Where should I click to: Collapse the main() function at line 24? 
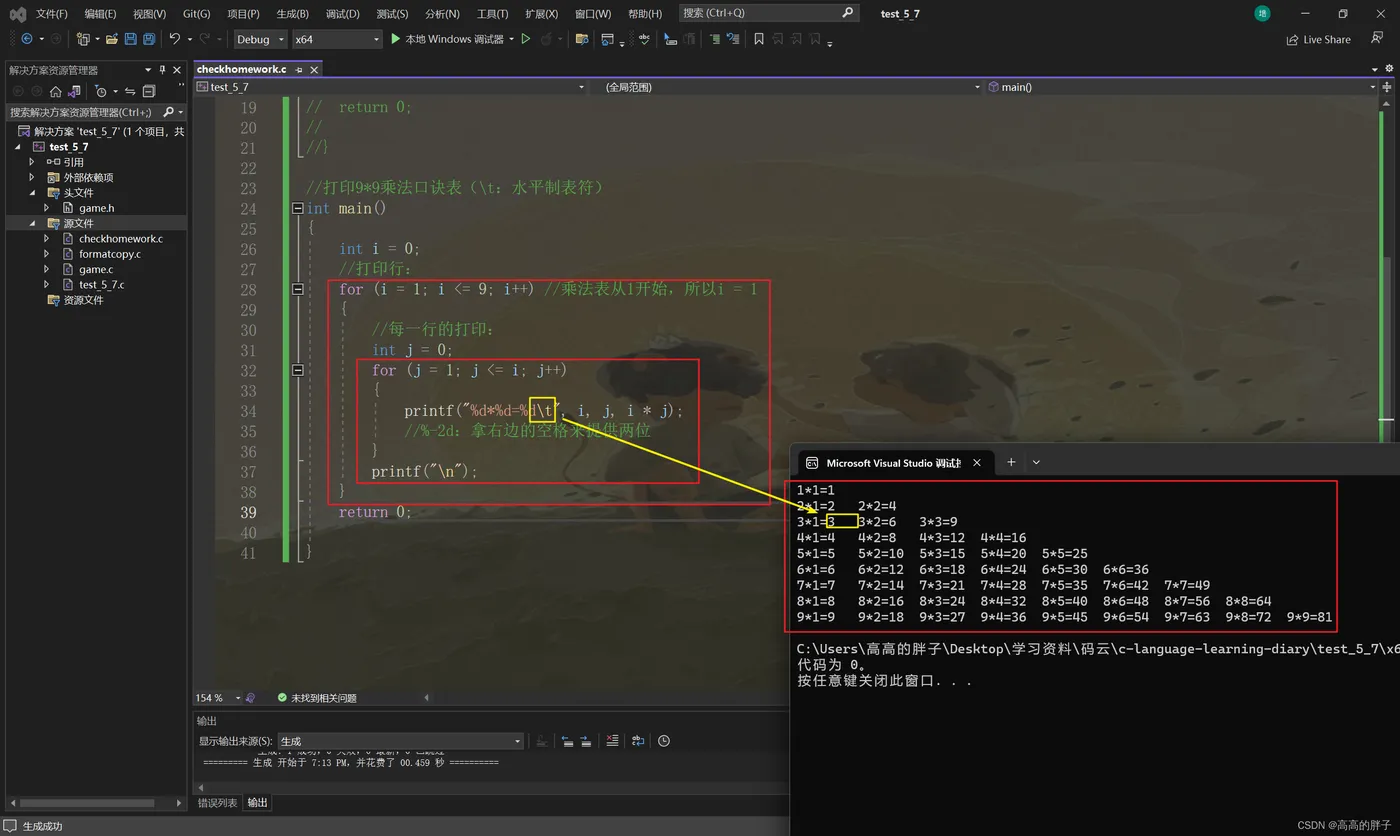click(297, 208)
